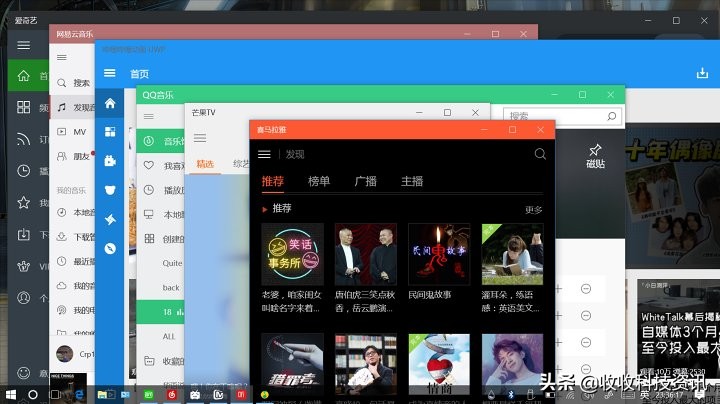The height and width of the screenshot is (404, 720).
Task: Open the hamburger menu in NetEase Cloud Music
Action: pyautogui.click(x=62, y=57)
